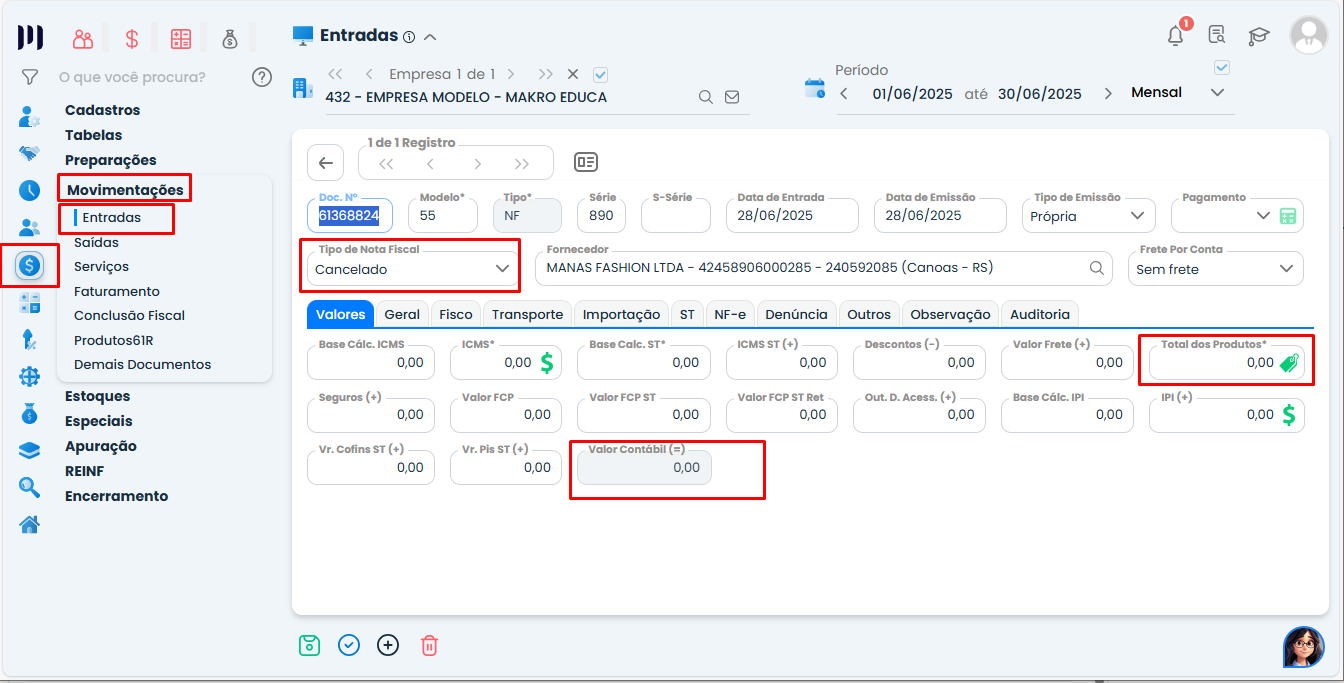Go to home icon in sidebar
Image resolution: width=1344 pixels, height=683 pixels.
pyautogui.click(x=29, y=524)
